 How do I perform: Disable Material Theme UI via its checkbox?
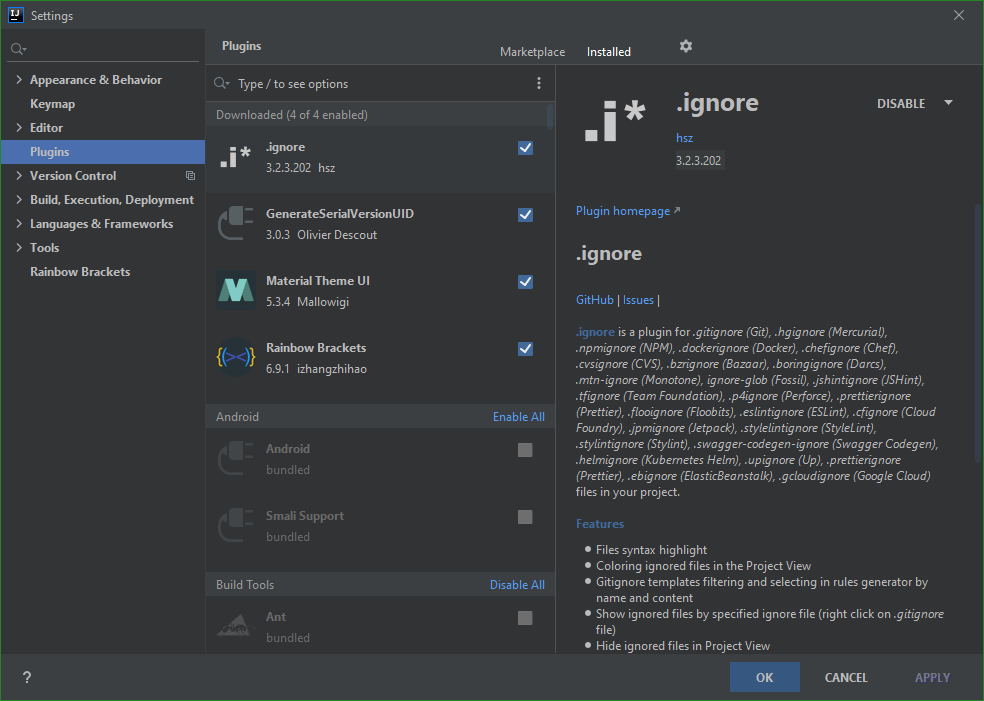[x=525, y=281]
